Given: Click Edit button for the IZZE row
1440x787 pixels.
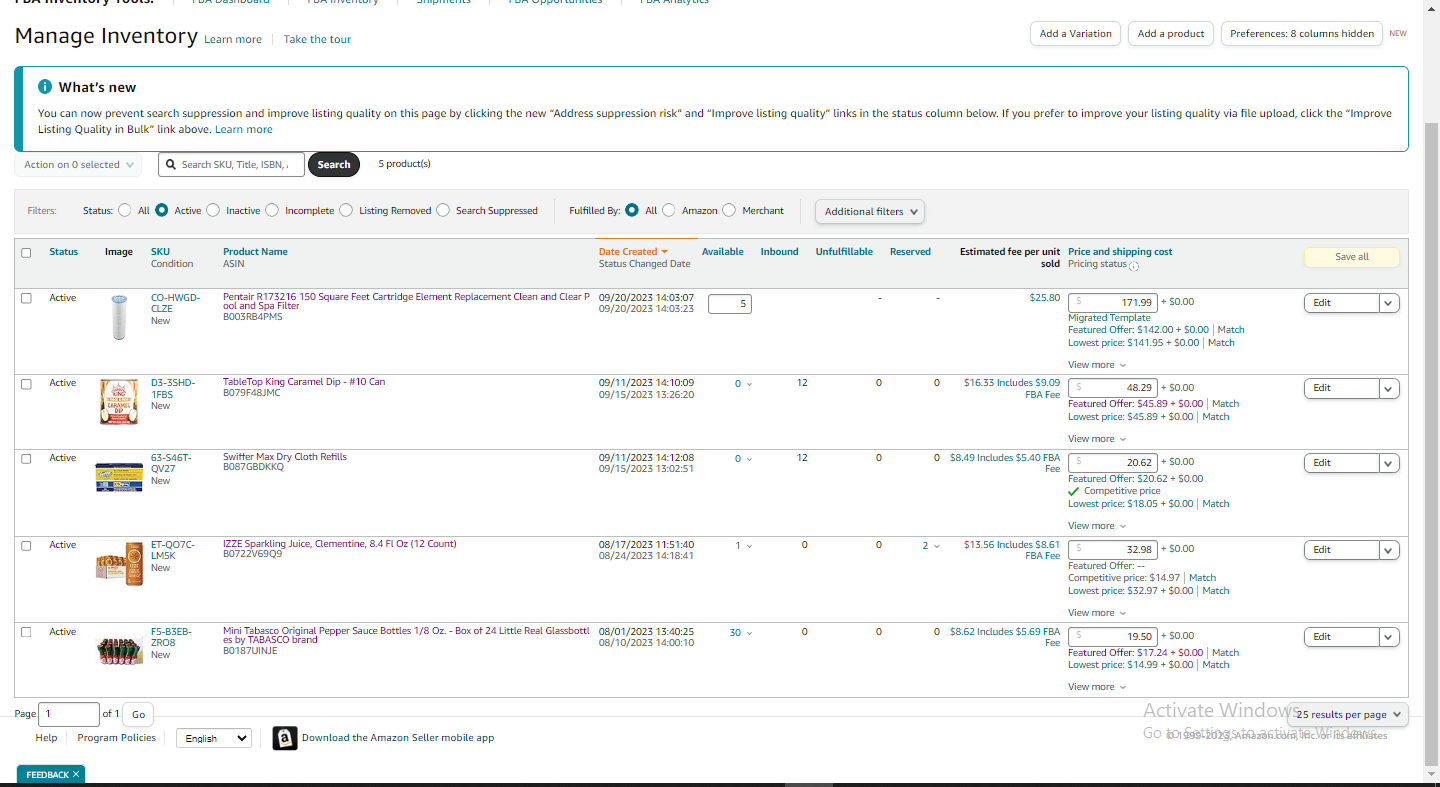Looking at the screenshot, I should pyautogui.click(x=1341, y=550).
